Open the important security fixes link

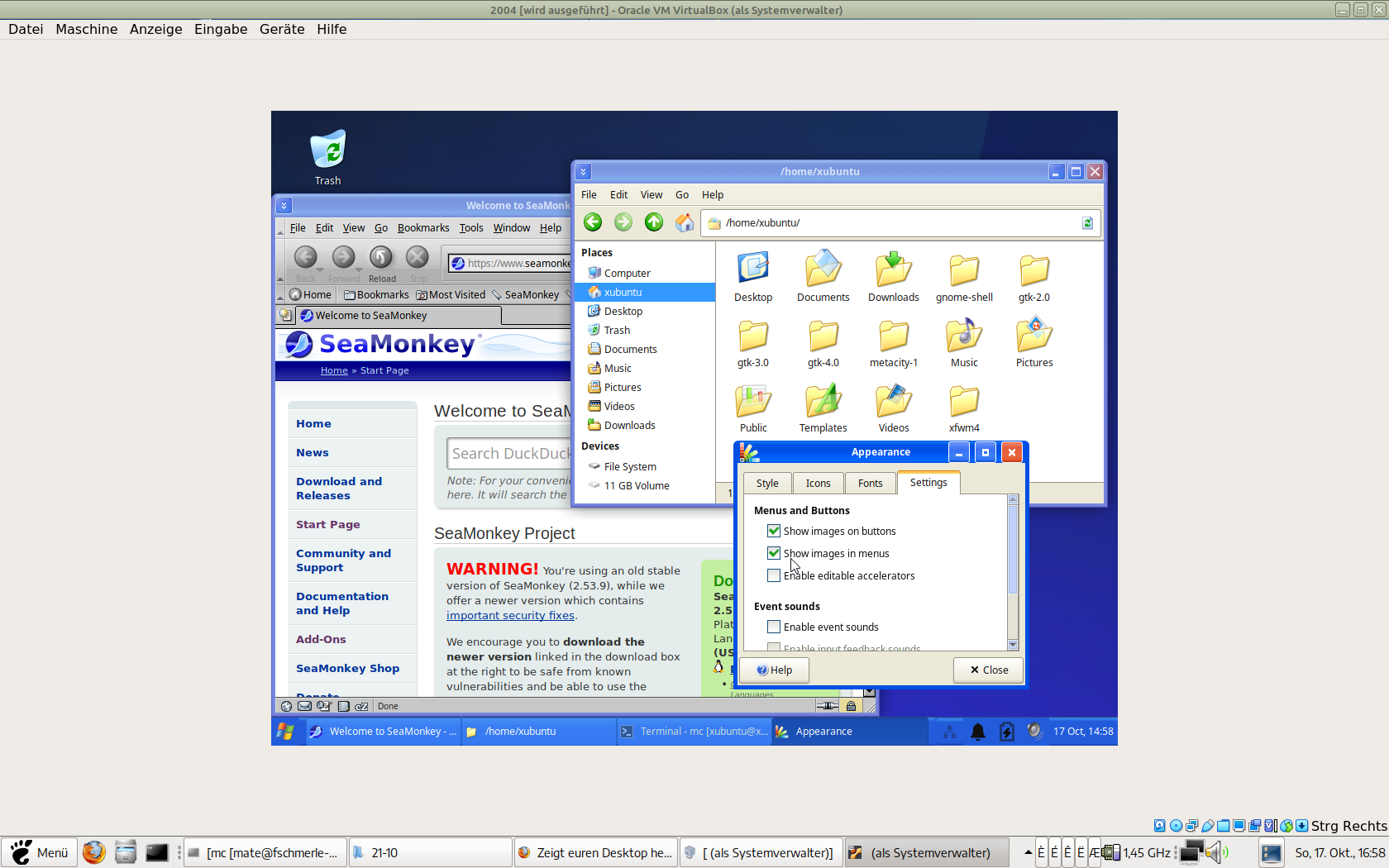(x=510, y=616)
